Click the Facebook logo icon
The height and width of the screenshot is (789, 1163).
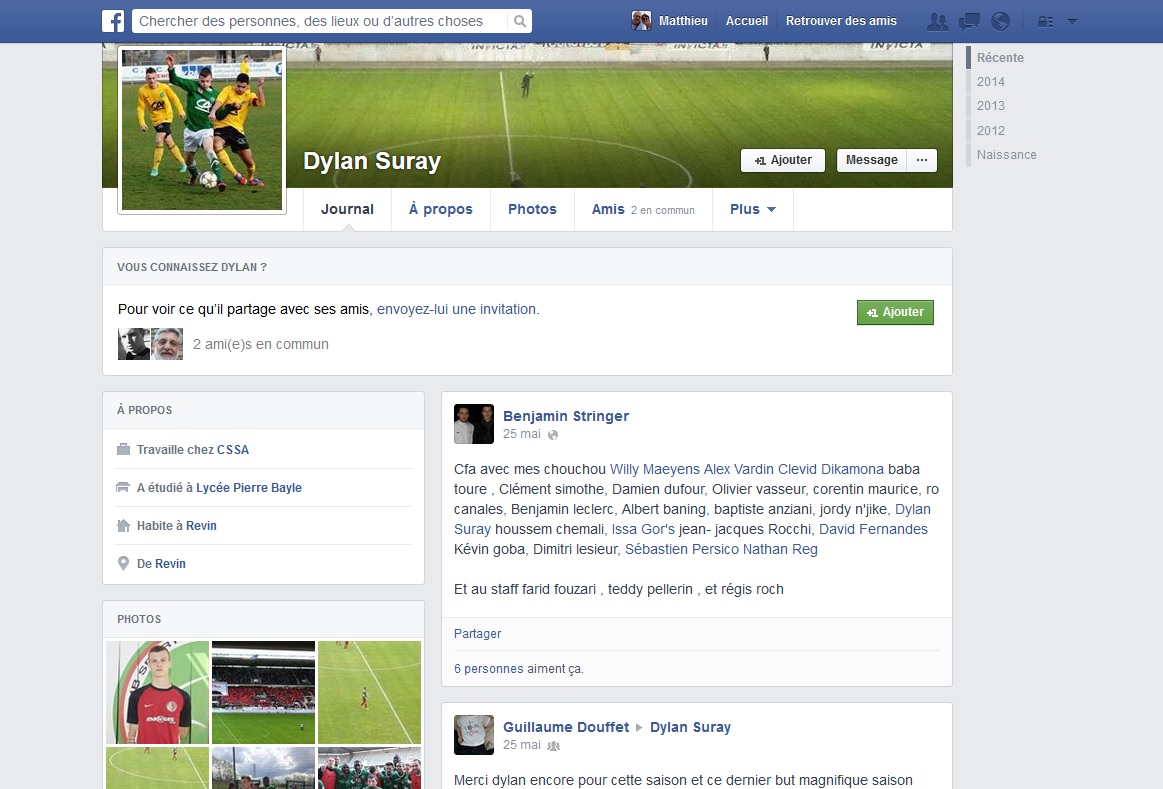[113, 21]
